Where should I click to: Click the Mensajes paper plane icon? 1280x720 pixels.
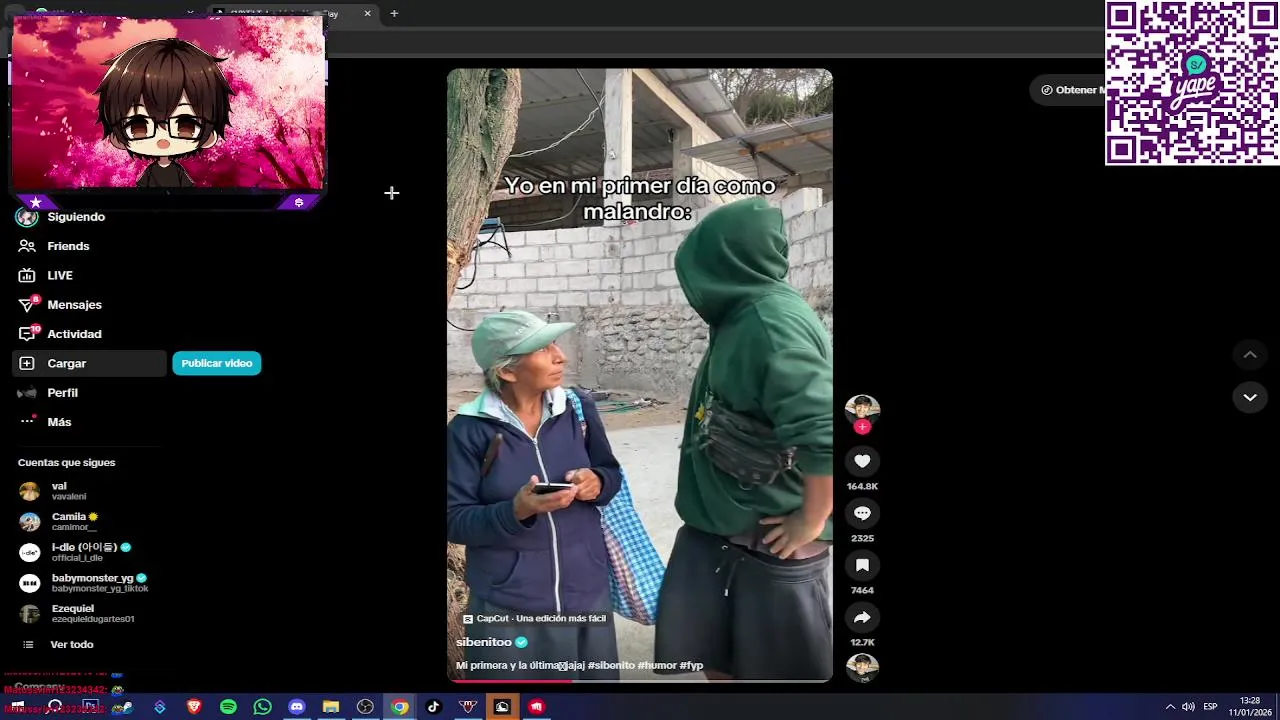(x=27, y=305)
